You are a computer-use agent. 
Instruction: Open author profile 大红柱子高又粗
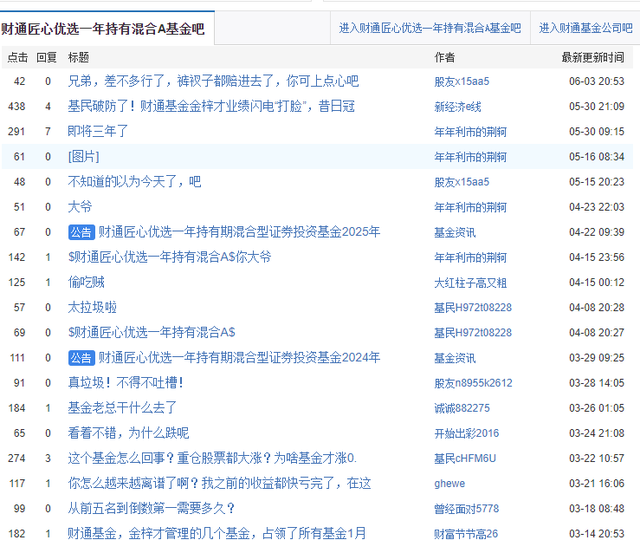click(471, 283)
